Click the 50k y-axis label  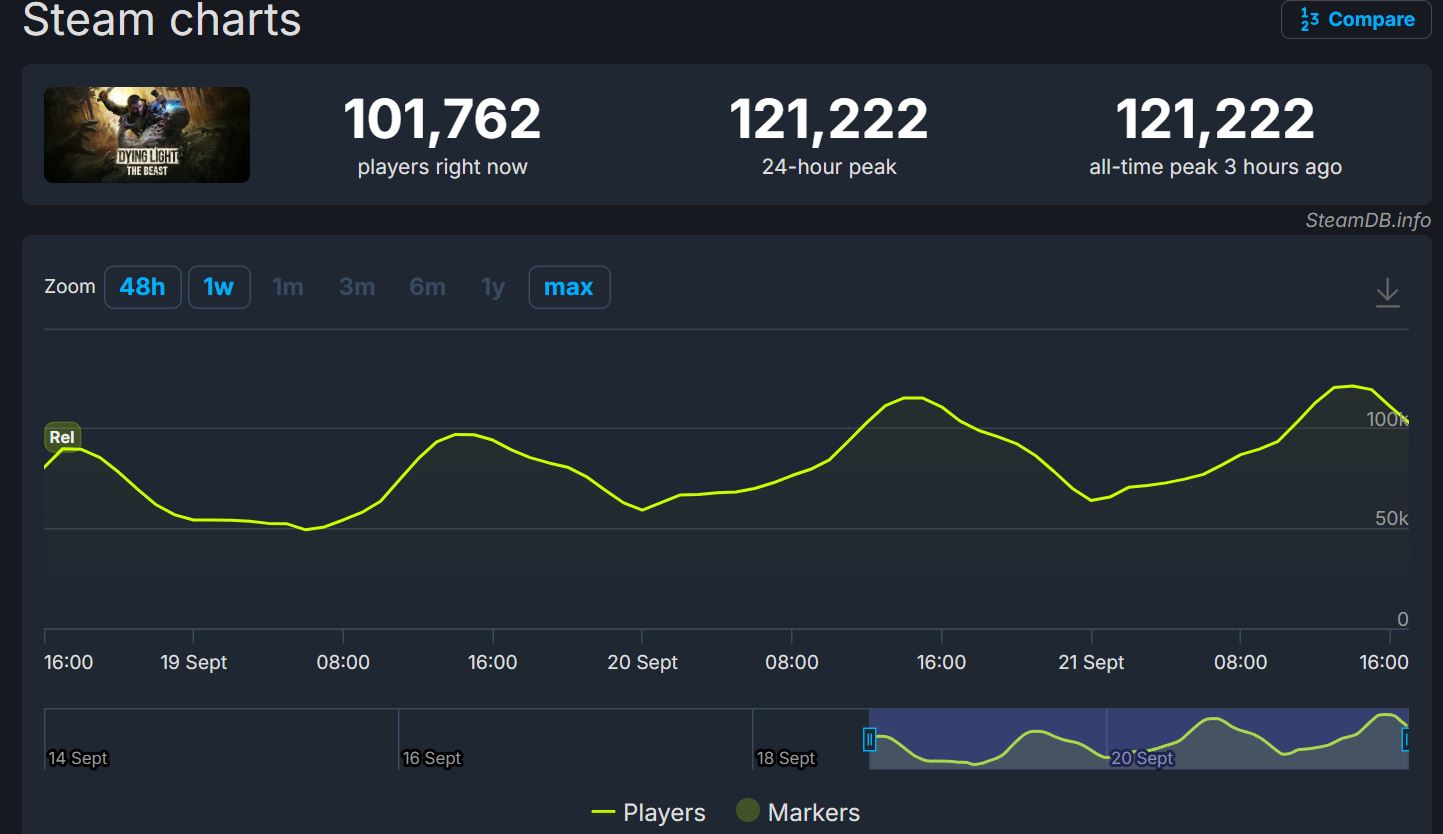pos(1391,518)
